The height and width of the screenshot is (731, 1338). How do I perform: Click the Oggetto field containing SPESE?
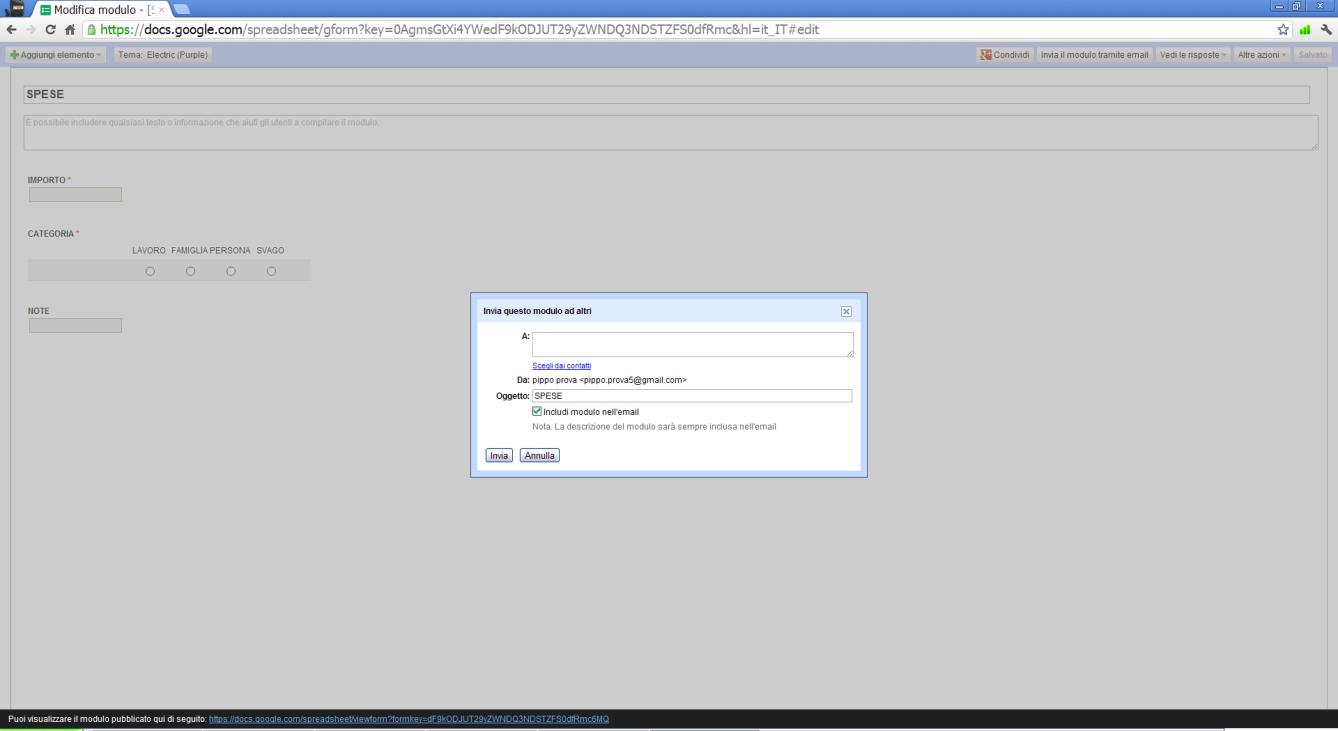coord(692,396)
